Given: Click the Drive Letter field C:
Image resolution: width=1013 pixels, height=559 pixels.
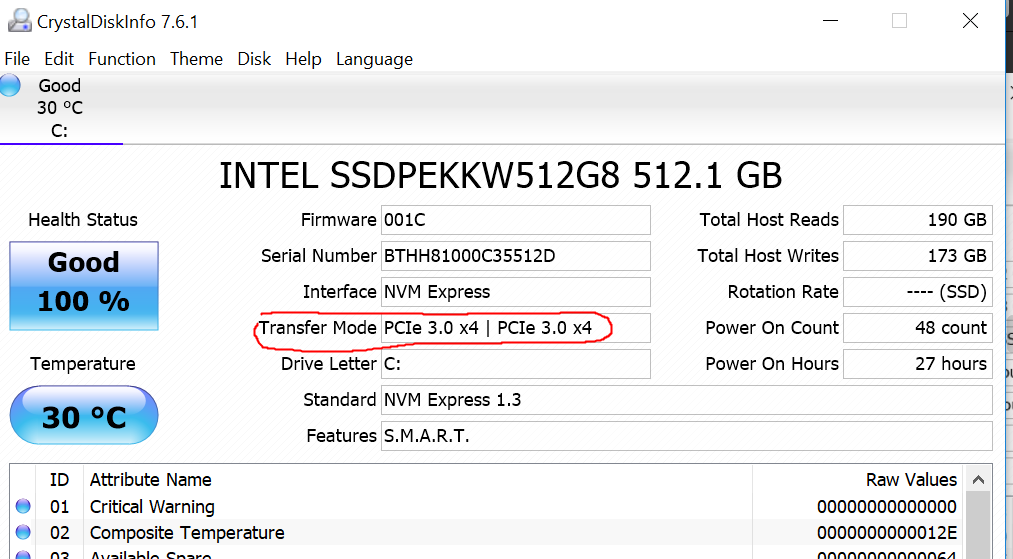Looking at the screenshot, I should tap(516, 364).
